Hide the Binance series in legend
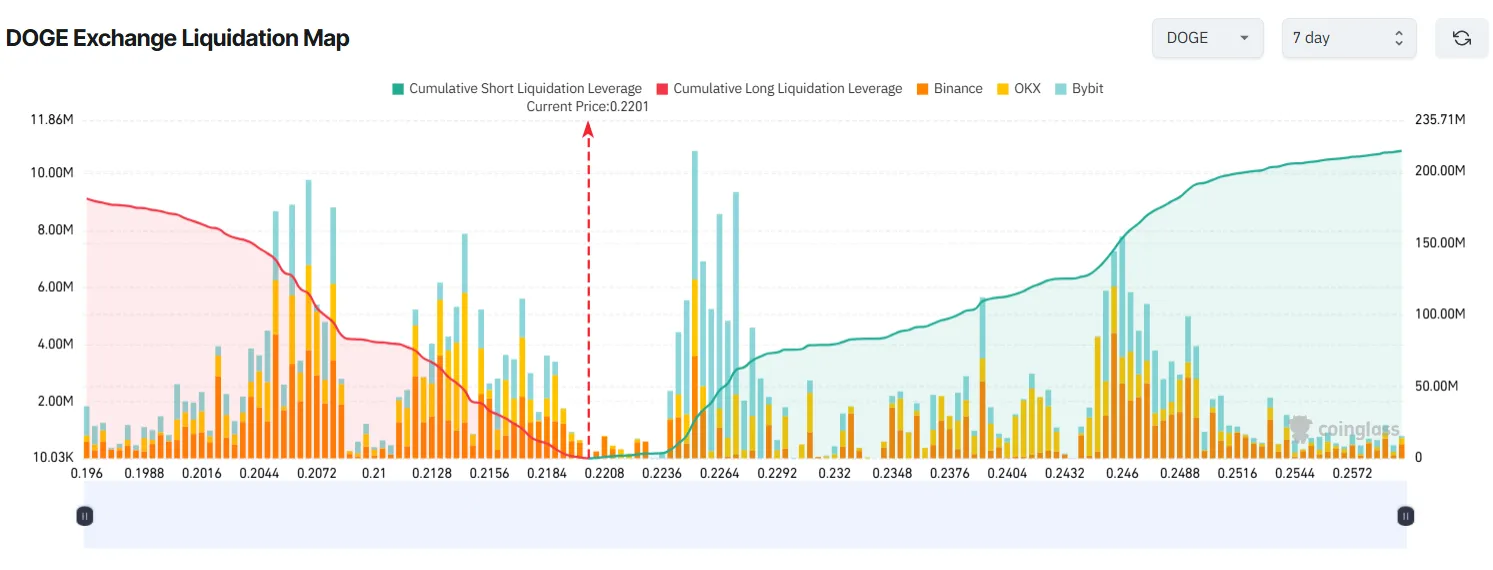This screenshot has height=570, width=1493. 957,88
